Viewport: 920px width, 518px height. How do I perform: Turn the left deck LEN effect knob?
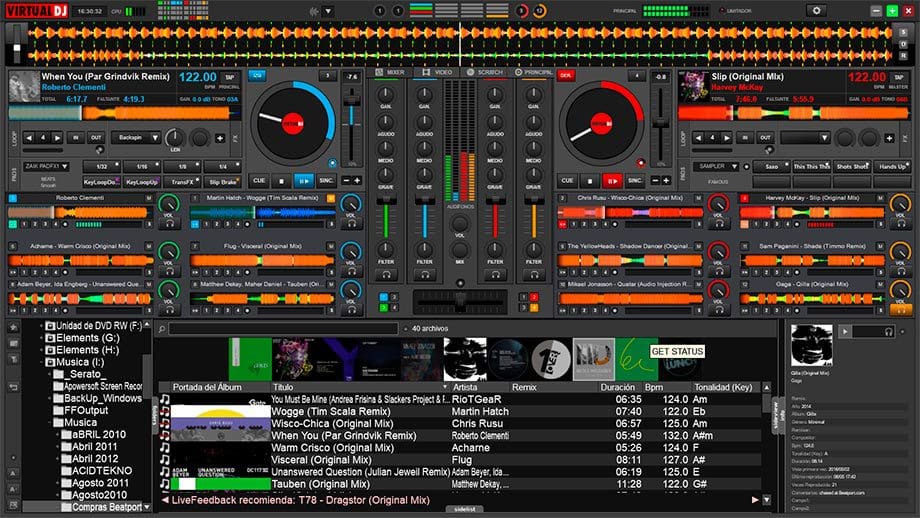(174, 137)
